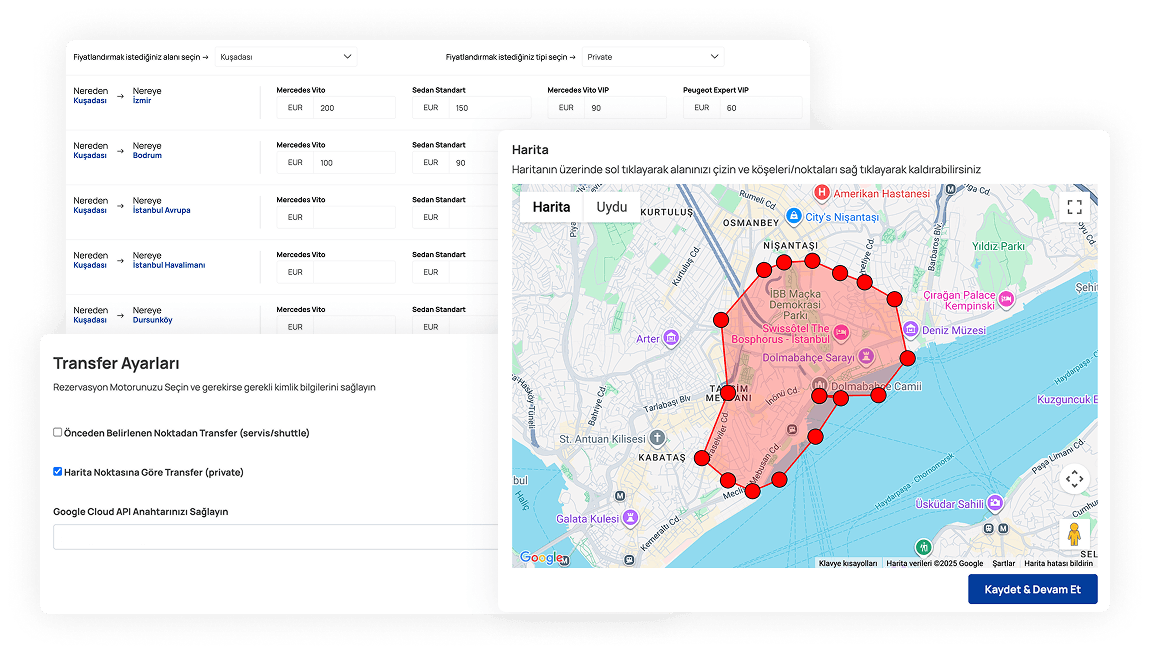Open the Şartlar terms link
The height and width of the screenshot is (654, 1150).
pos(1003,563)
